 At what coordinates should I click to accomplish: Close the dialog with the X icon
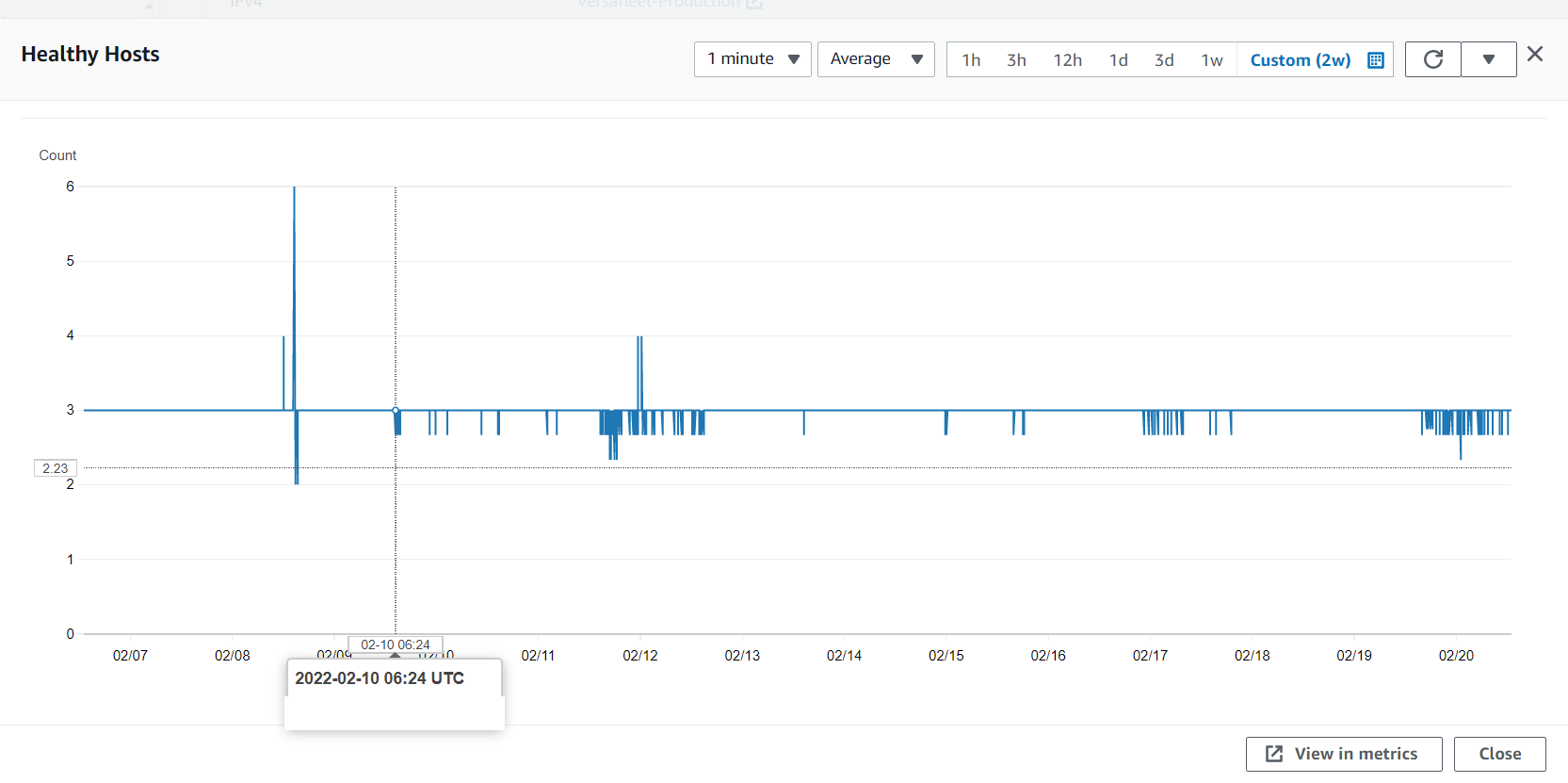[x=1535, y=54]
